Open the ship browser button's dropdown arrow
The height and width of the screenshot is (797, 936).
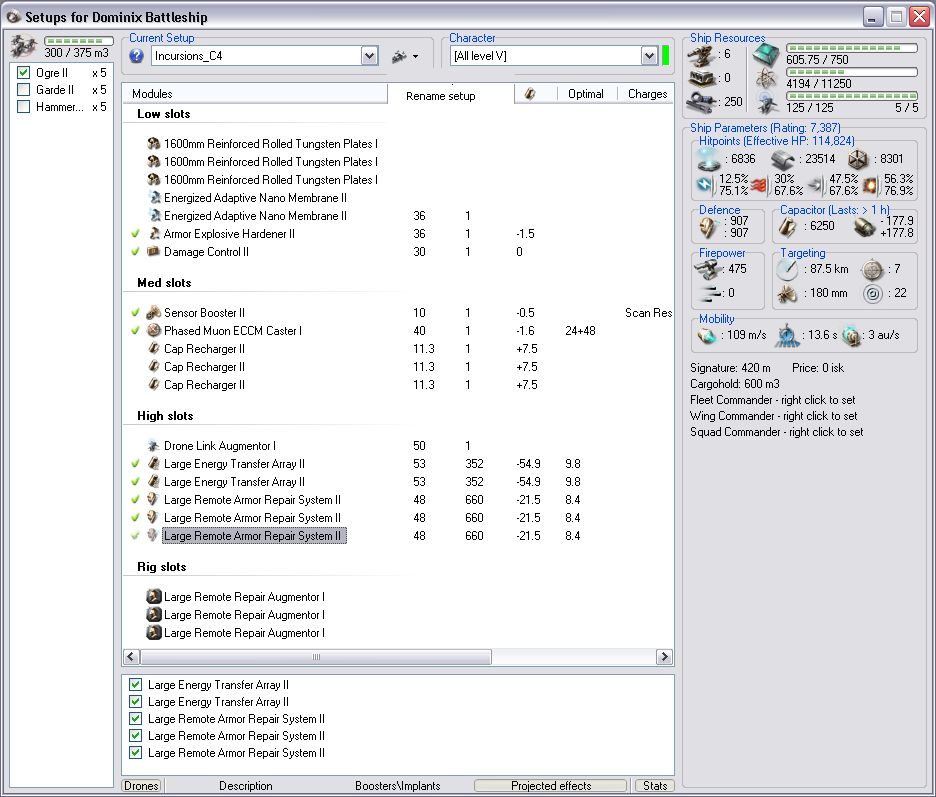415,57
